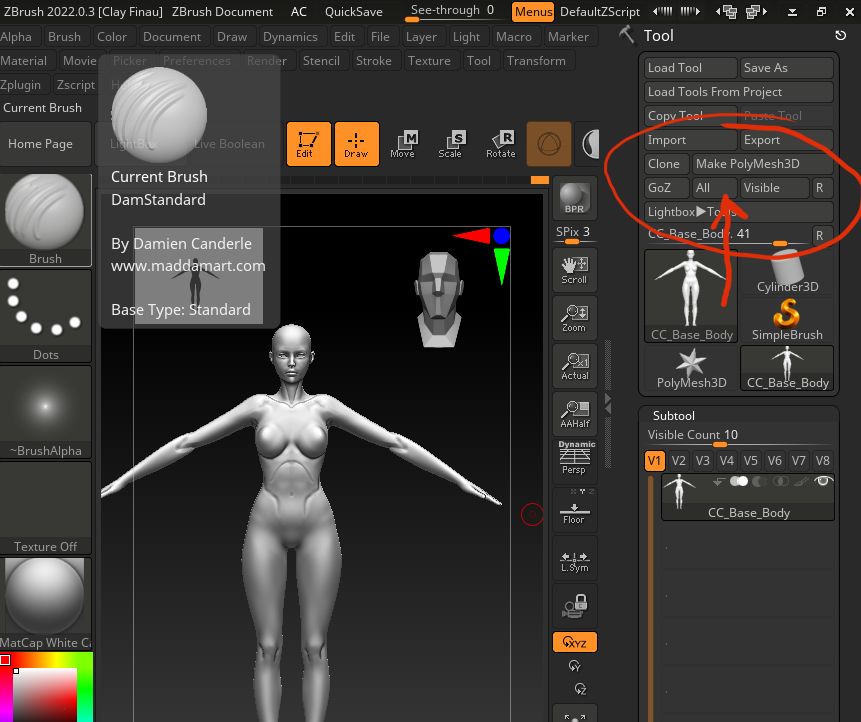Open the MatCap White material picker
Image resolution: width=861 pixels, height=722 pixels.
tap(45, 604)
